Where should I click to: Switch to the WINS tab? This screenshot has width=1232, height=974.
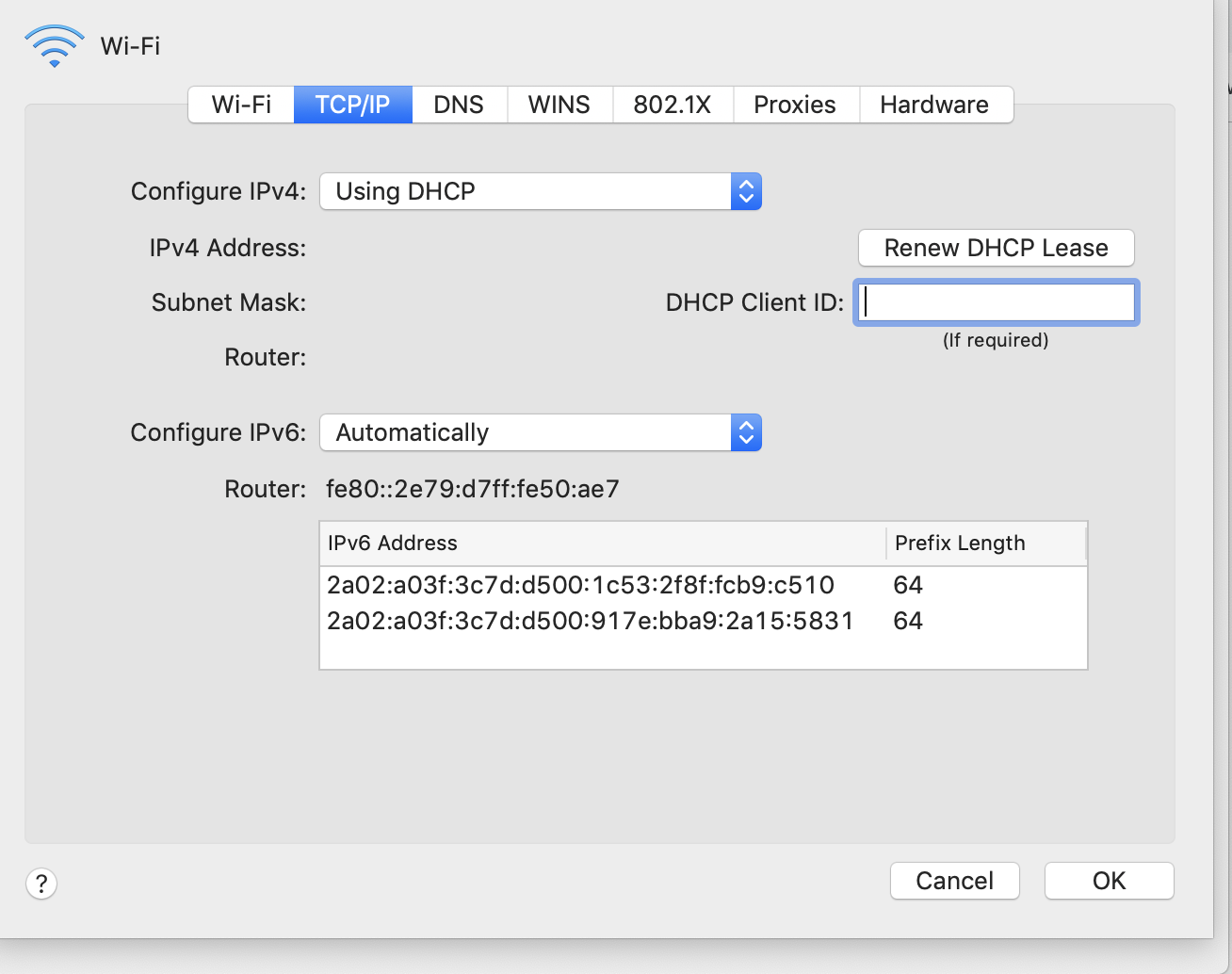[x=559, y=105]
